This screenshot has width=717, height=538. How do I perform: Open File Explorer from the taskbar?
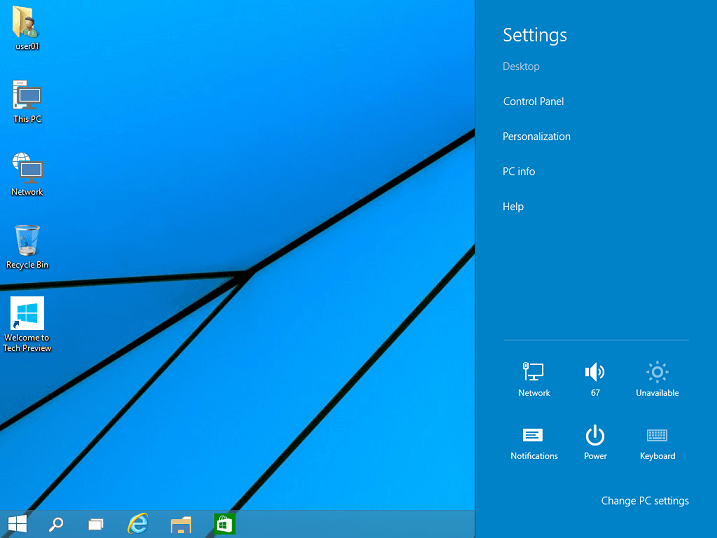click(181, 523)
